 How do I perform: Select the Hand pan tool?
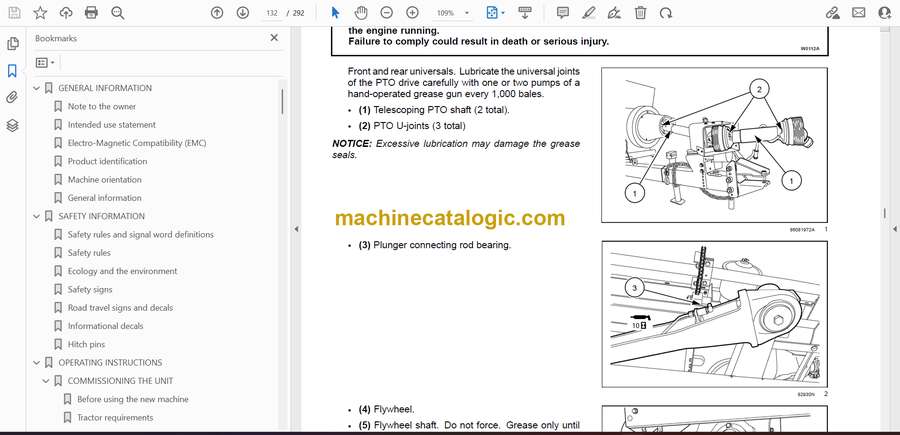pos(360,13)
